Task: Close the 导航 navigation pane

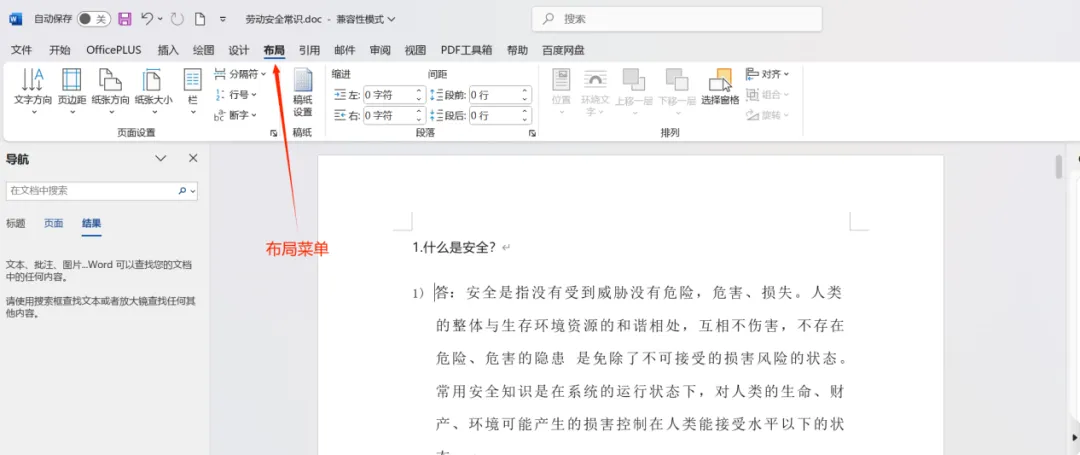Action: (x=193, y=158)
